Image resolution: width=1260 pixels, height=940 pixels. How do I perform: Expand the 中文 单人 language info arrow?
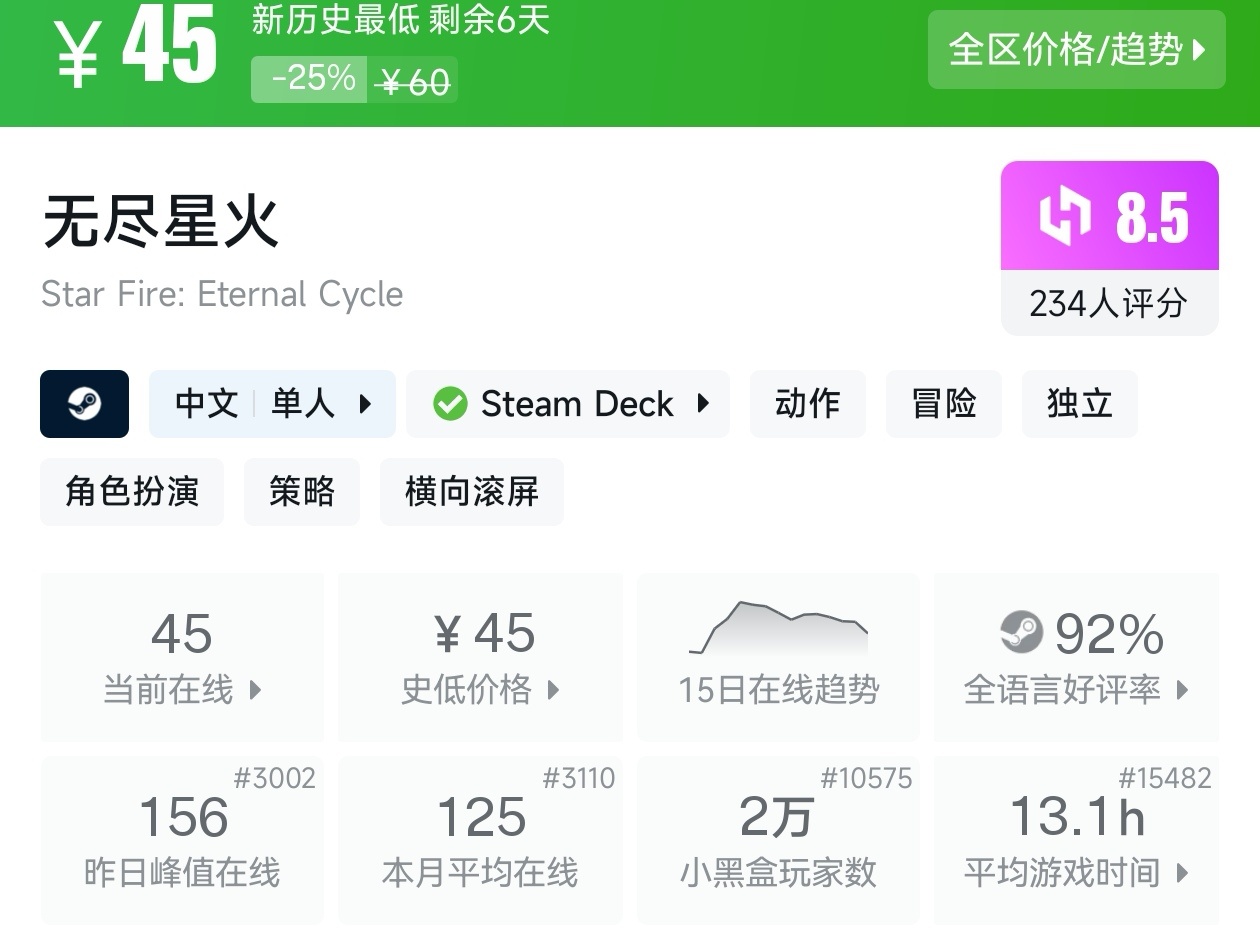coord(365,404)
